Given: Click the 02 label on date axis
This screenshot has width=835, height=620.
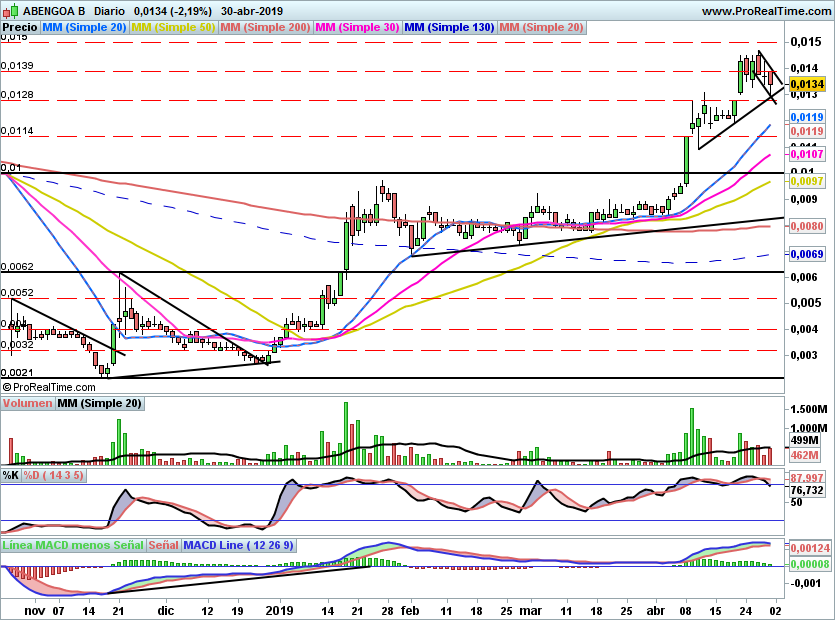Looking at the screenshot, I should point(775,611).
